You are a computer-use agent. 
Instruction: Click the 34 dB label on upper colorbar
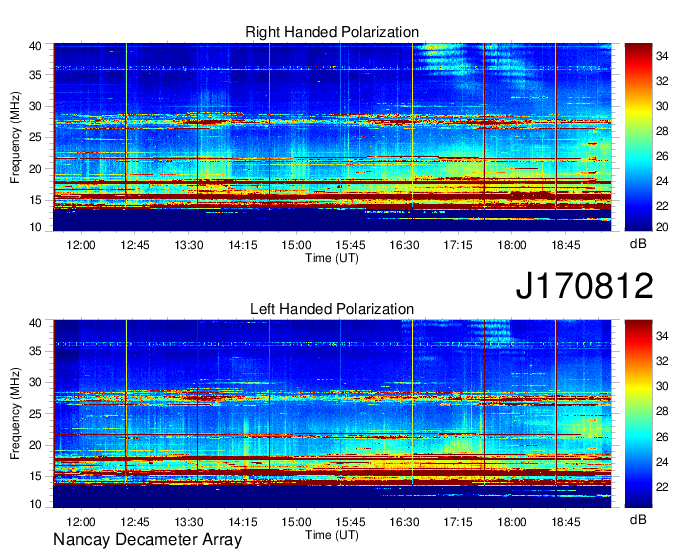point(662,56)
